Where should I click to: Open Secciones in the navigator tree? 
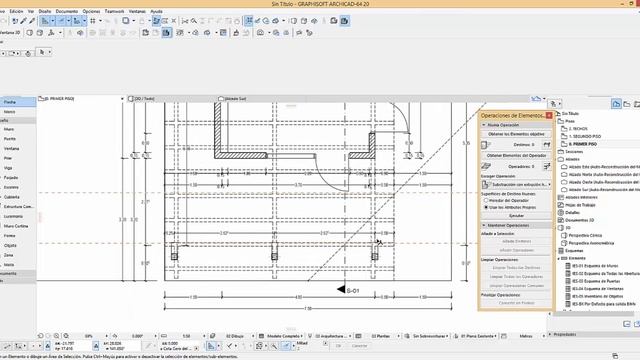click(x=573, y=152)
